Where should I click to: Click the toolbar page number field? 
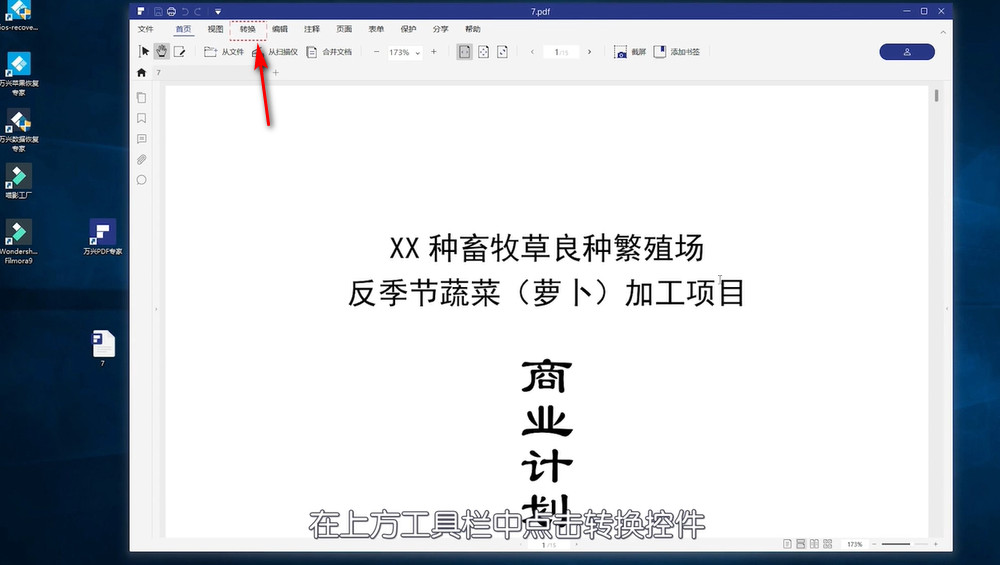[561, 52]
